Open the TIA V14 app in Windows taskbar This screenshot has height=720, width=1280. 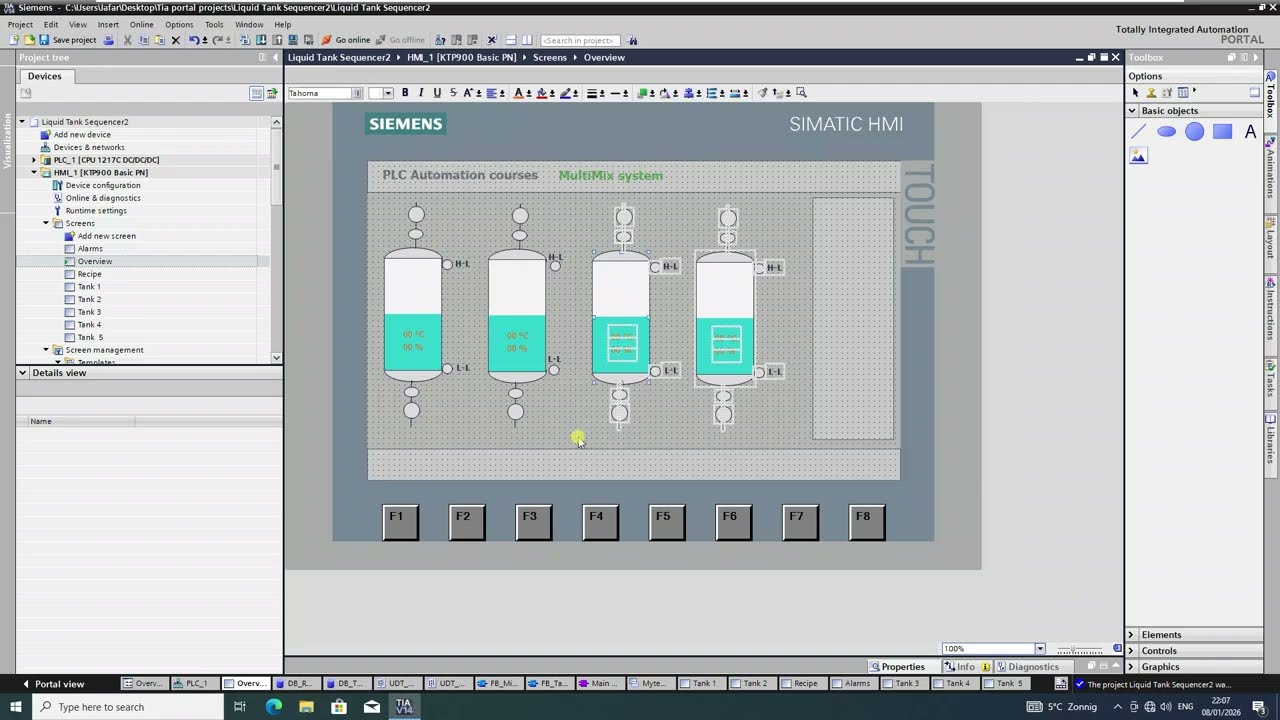point(404,706)
